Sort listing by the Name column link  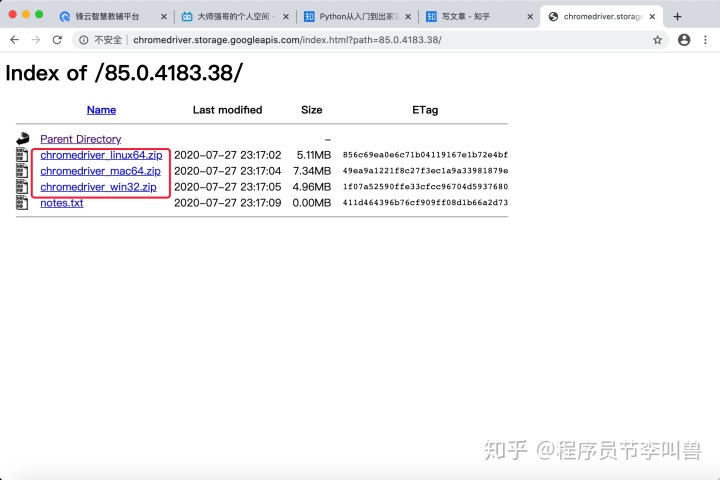(x=101, y=110)
